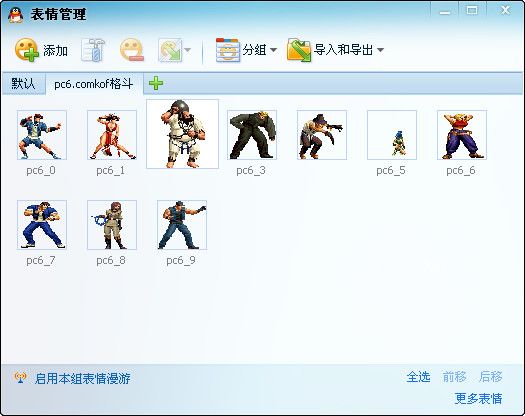Select the pc6_5 small fighter thumbnail
This screenshot has width=525, height=416.
tap(392, 135)
